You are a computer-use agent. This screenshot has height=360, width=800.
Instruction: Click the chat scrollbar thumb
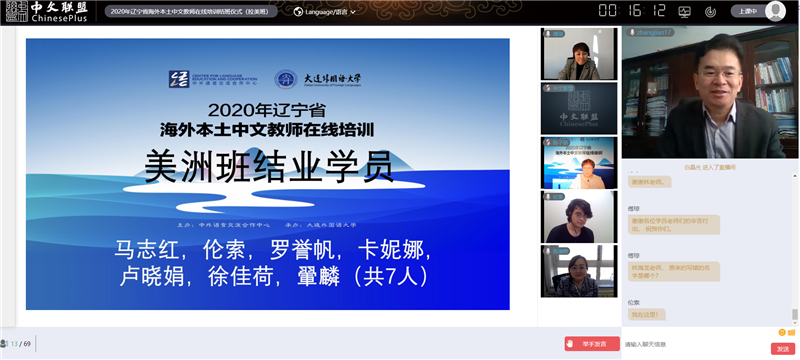(x=794, y=315)
